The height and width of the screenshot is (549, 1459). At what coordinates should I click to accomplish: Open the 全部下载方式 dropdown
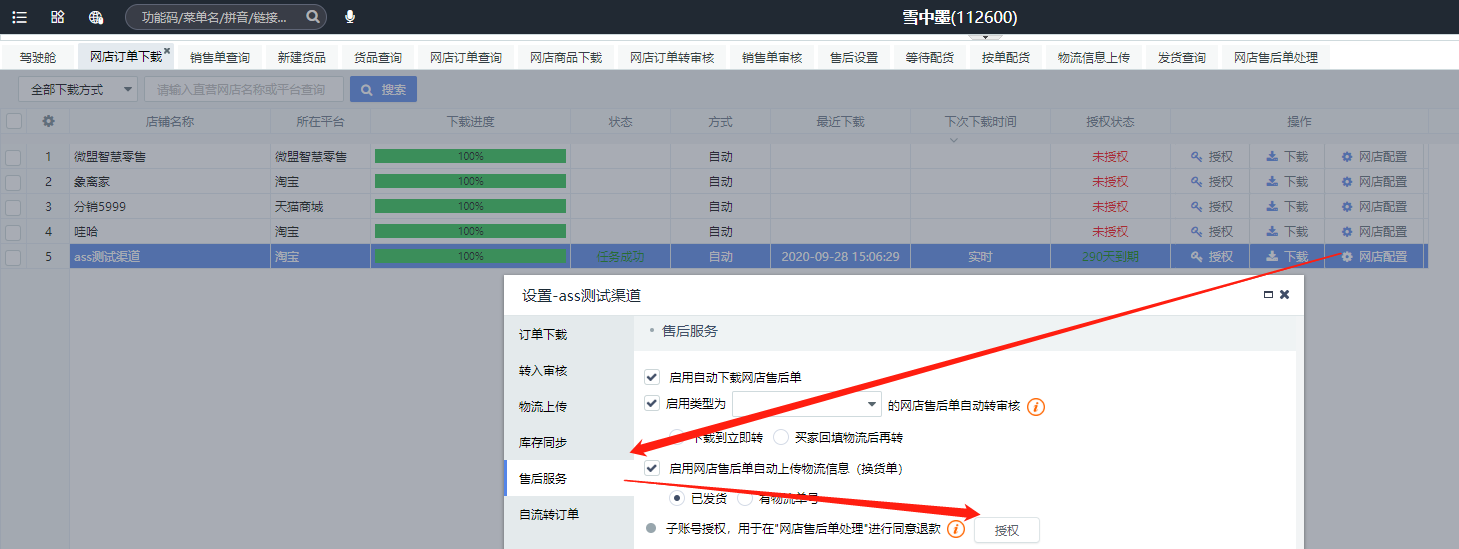(78, 89)
